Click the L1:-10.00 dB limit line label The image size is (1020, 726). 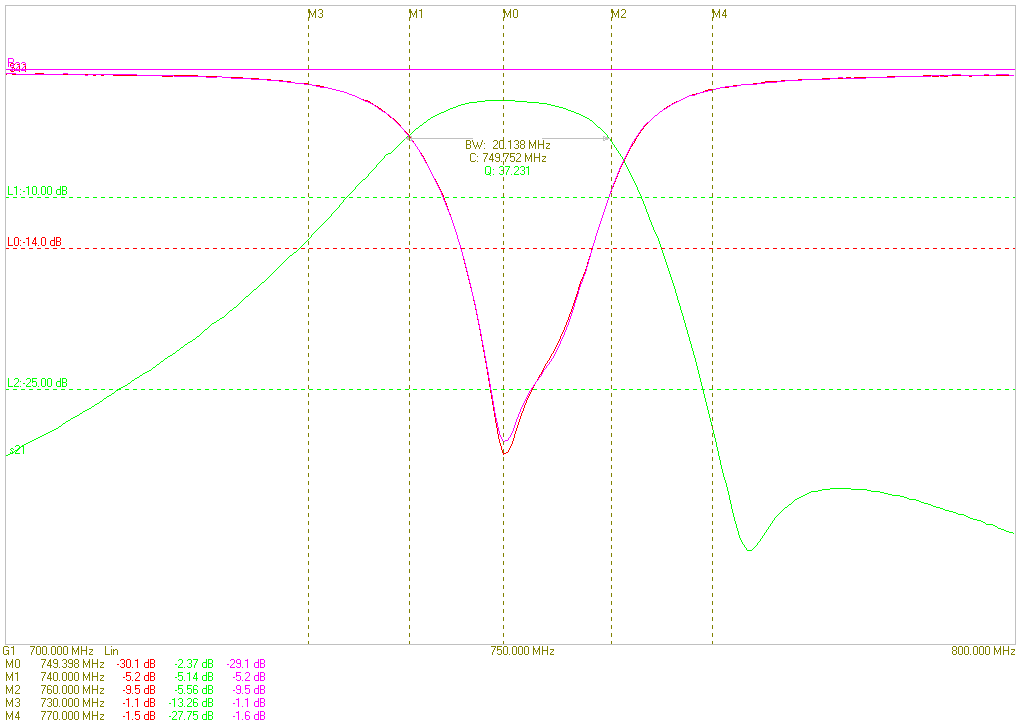(x=37, y=191)
